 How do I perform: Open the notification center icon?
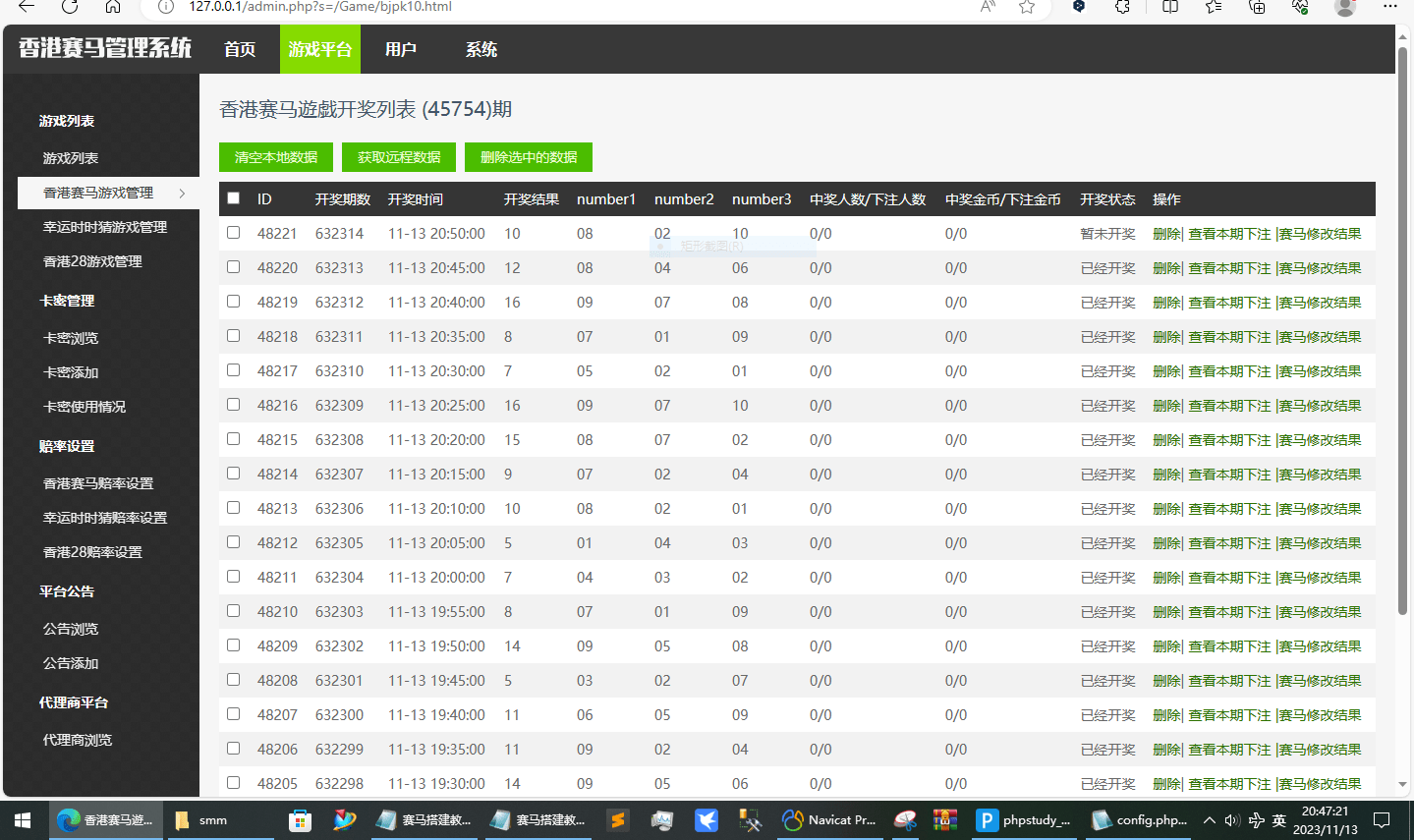[1382, 819]
